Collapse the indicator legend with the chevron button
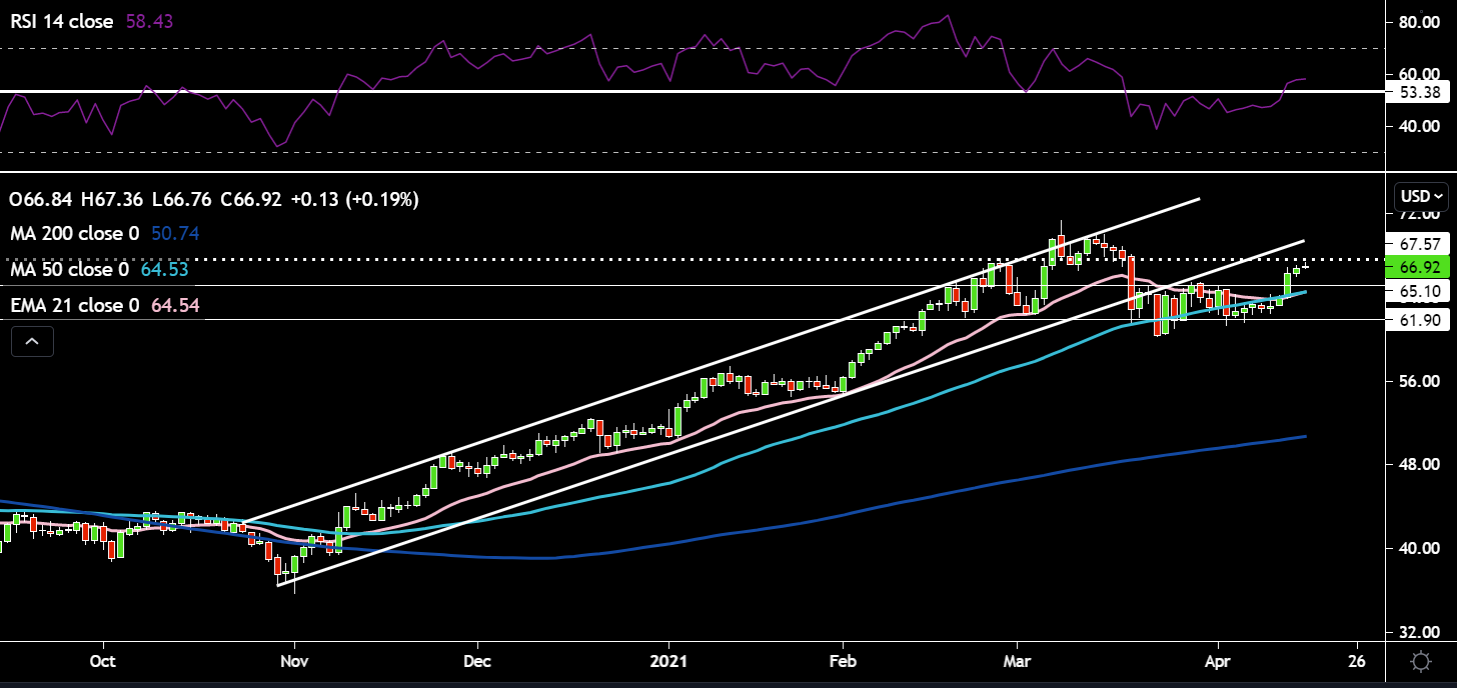This screenshot has height=688, width=1457. (32, 342)
